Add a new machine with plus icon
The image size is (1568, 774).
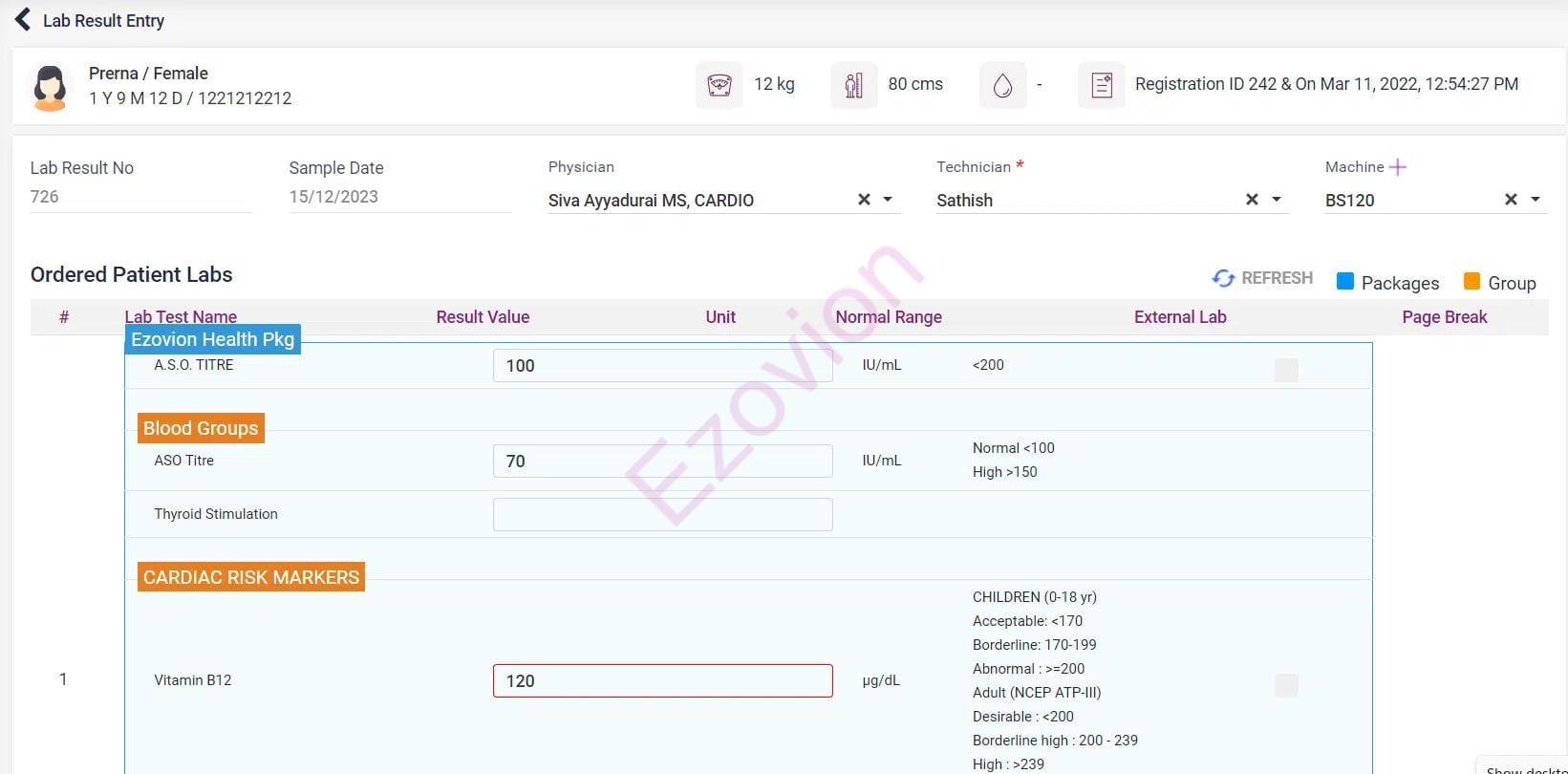click(1398, 167)
